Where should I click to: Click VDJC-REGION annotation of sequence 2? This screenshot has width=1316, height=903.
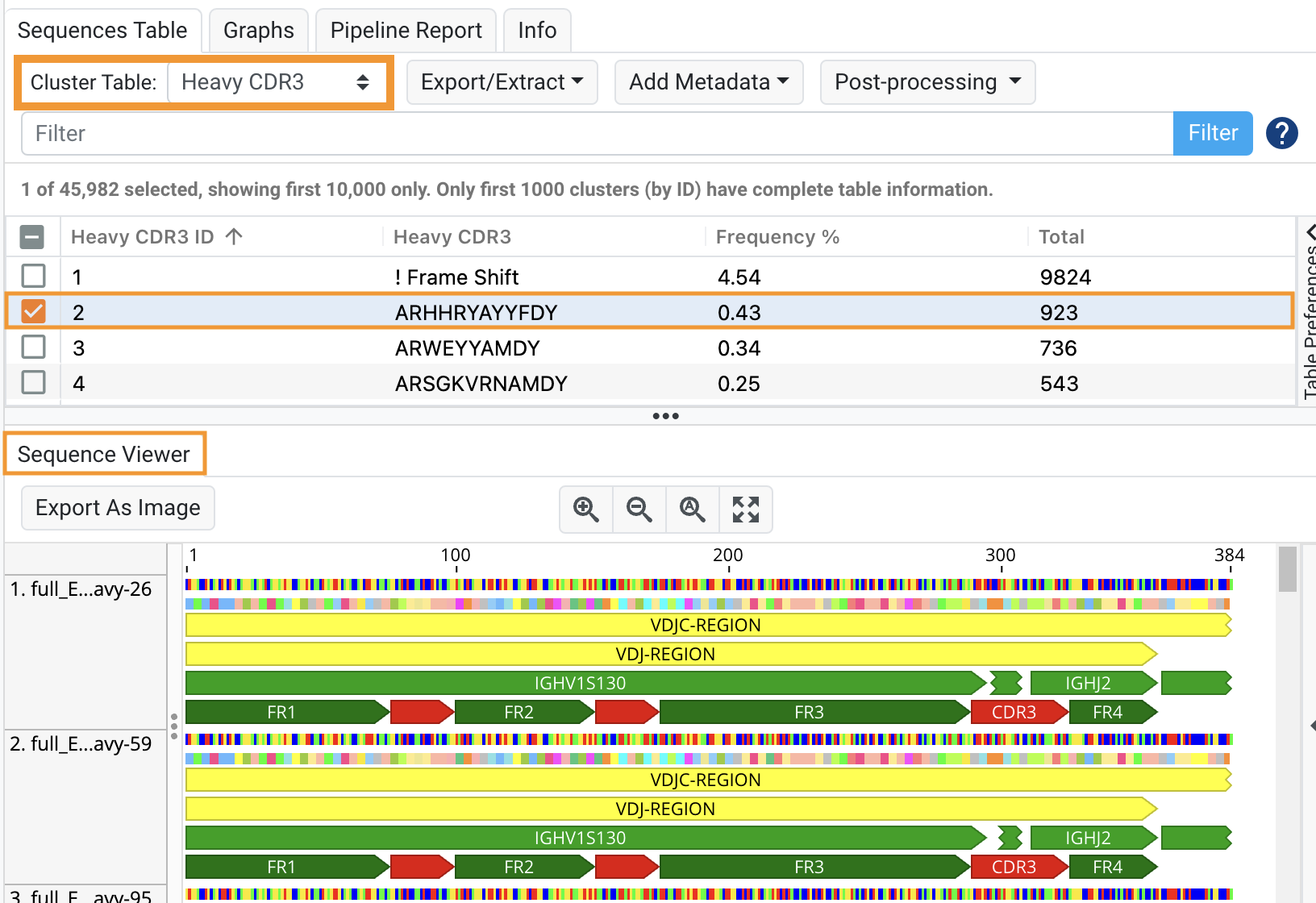709,780
